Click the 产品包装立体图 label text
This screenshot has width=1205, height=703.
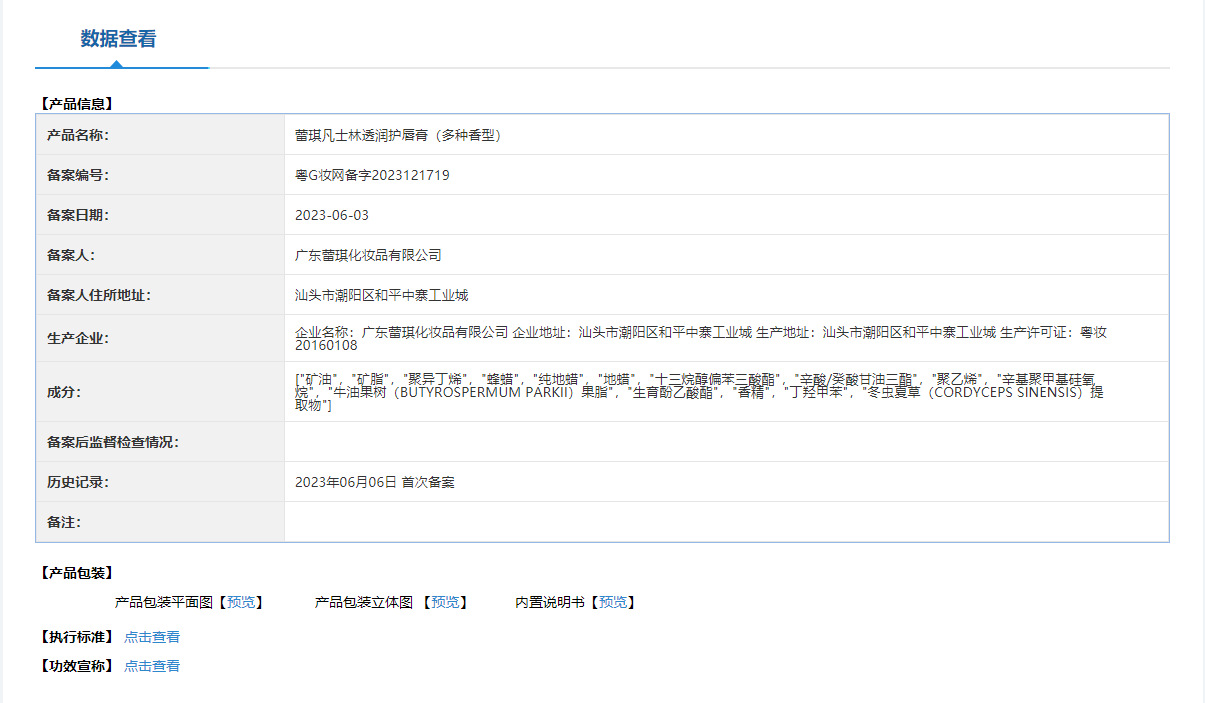[x=364, y=602]
